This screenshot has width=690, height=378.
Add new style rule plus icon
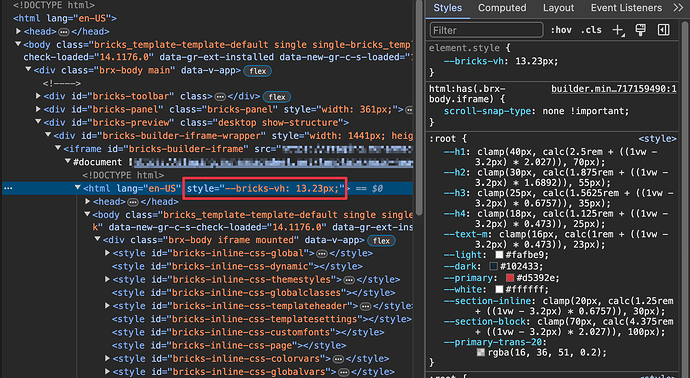tap(618, 30)
